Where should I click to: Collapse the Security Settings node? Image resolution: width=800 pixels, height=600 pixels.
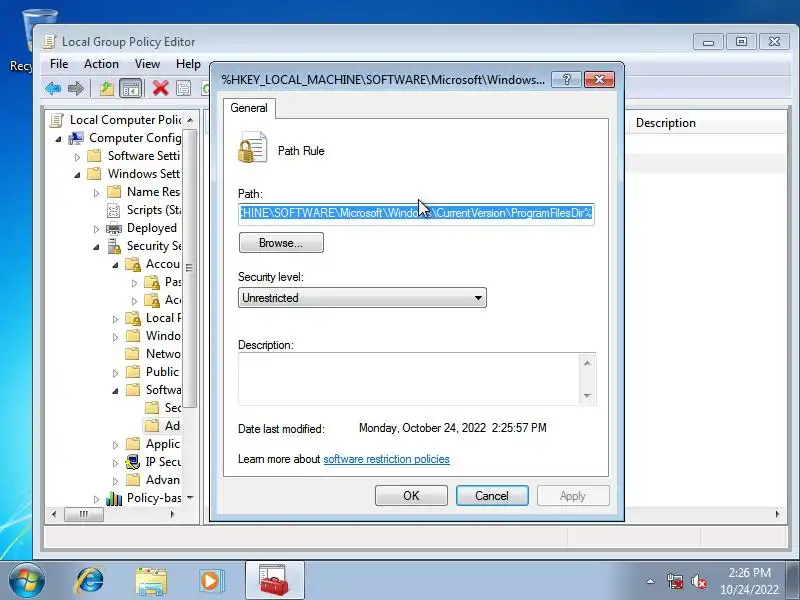96,247
